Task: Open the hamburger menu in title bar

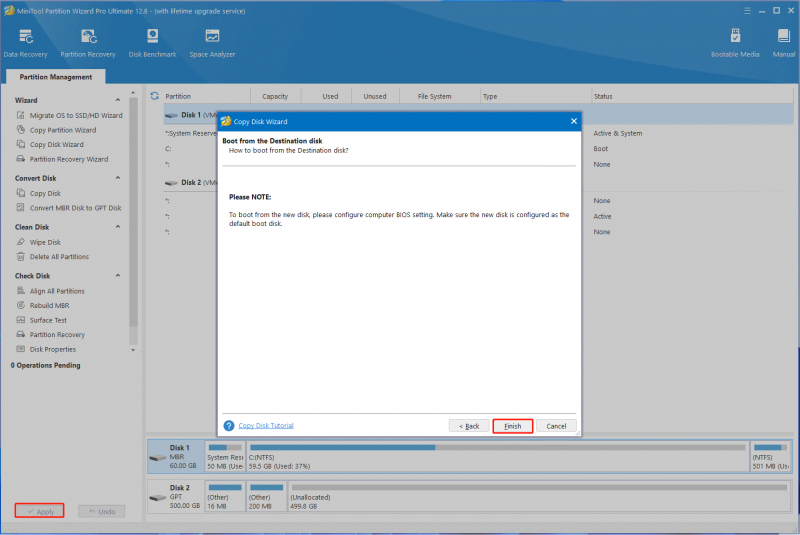Action: 747,11
